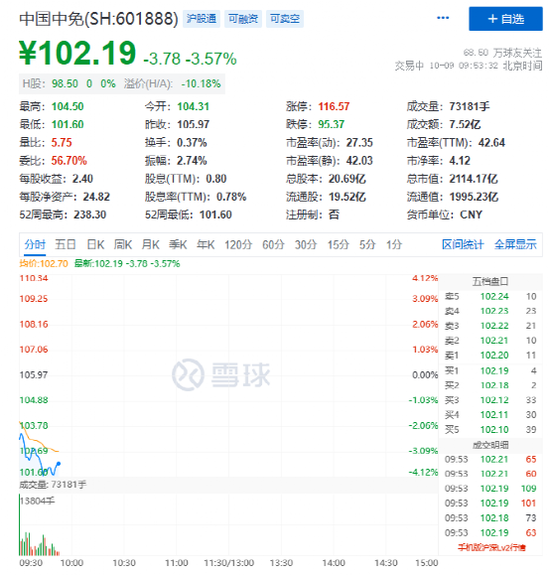The width and height of the screenshot is (550, 576).
Task: Click the 沪股通 tag
Action: point(201,19)
